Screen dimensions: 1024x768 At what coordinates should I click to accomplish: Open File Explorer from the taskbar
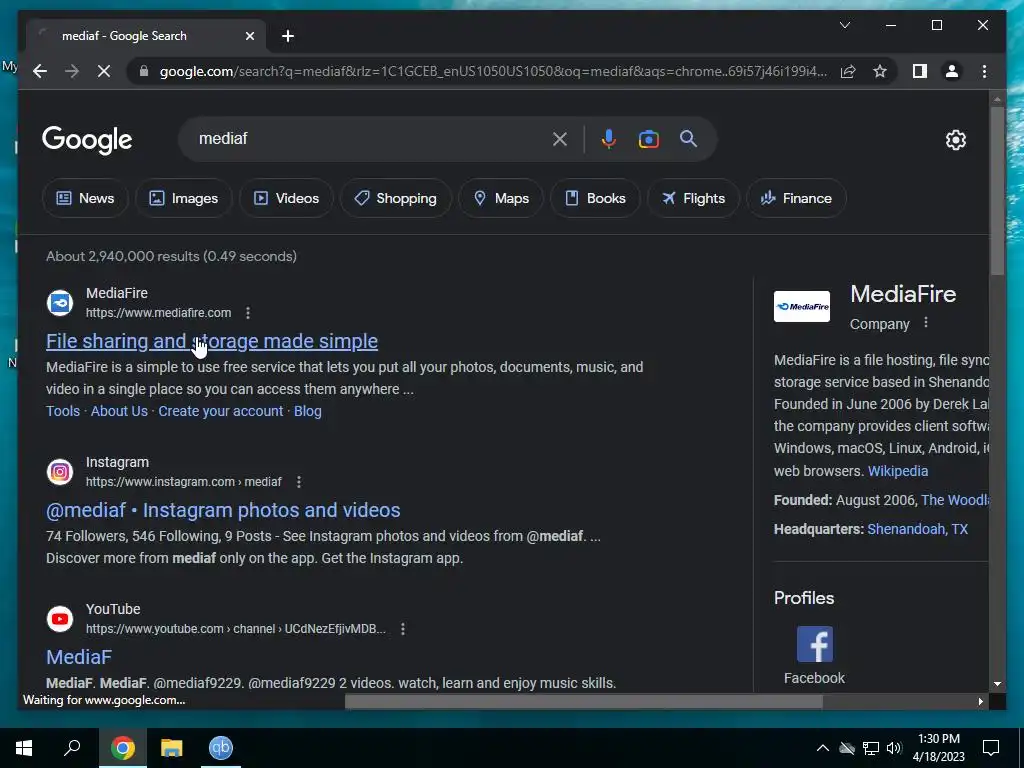click(171, 748)
